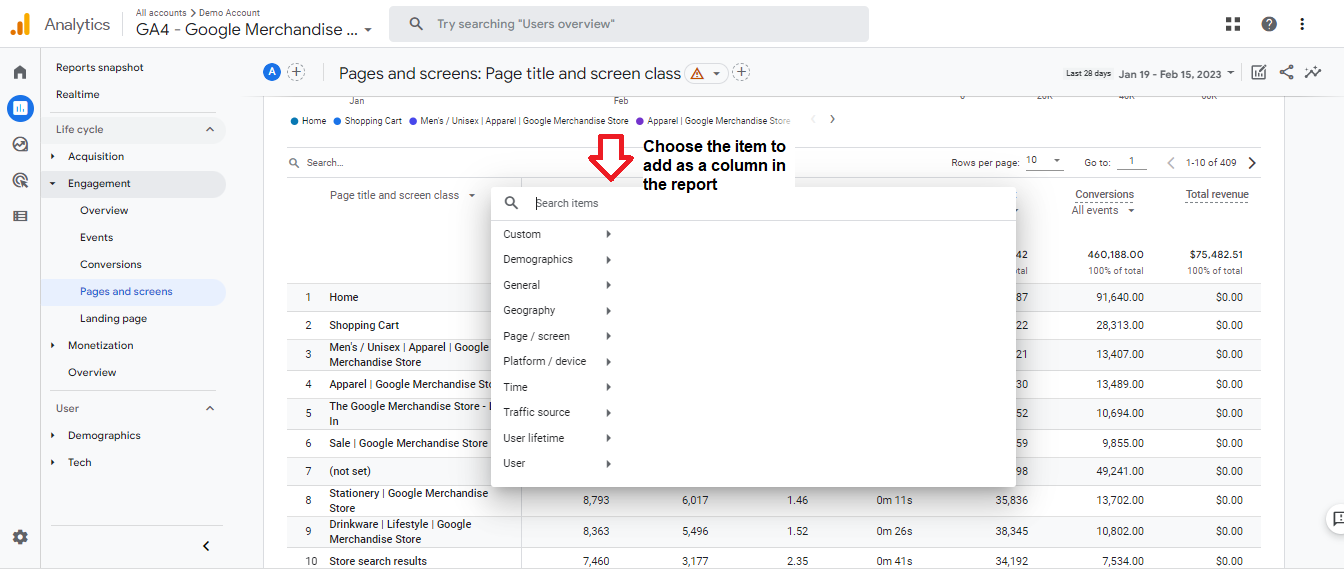Image resolution: width=1344 pixels, height=569 pixels.
Task: Open Landing page report
Action: (x=114, y=319)
